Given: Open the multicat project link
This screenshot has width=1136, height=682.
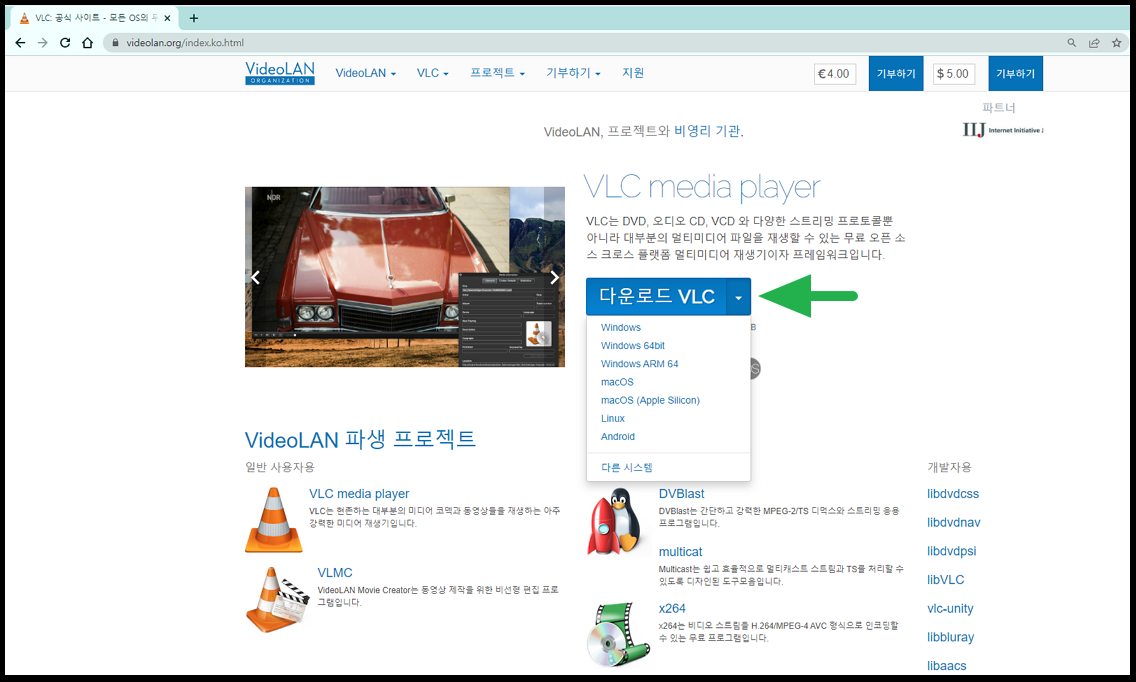Looking at the screenshot, I should point(680,552).
